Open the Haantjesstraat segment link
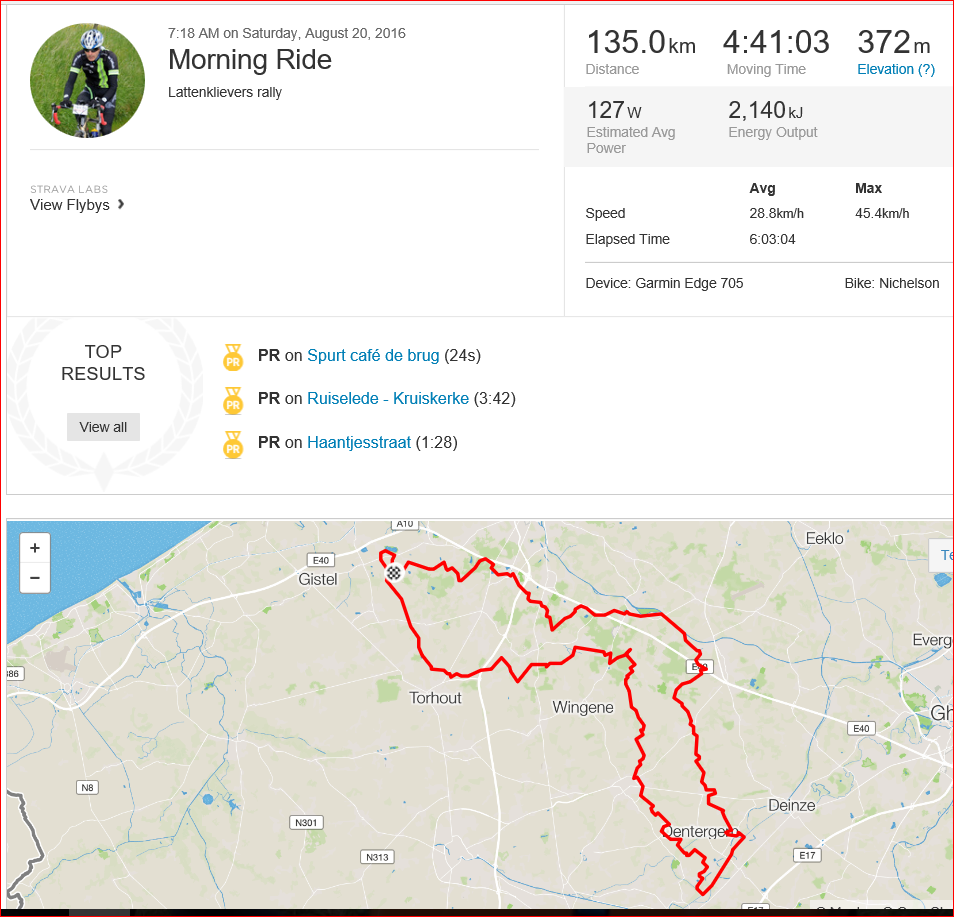Screen dimensions: 954x917 click(x=359, y=442)
